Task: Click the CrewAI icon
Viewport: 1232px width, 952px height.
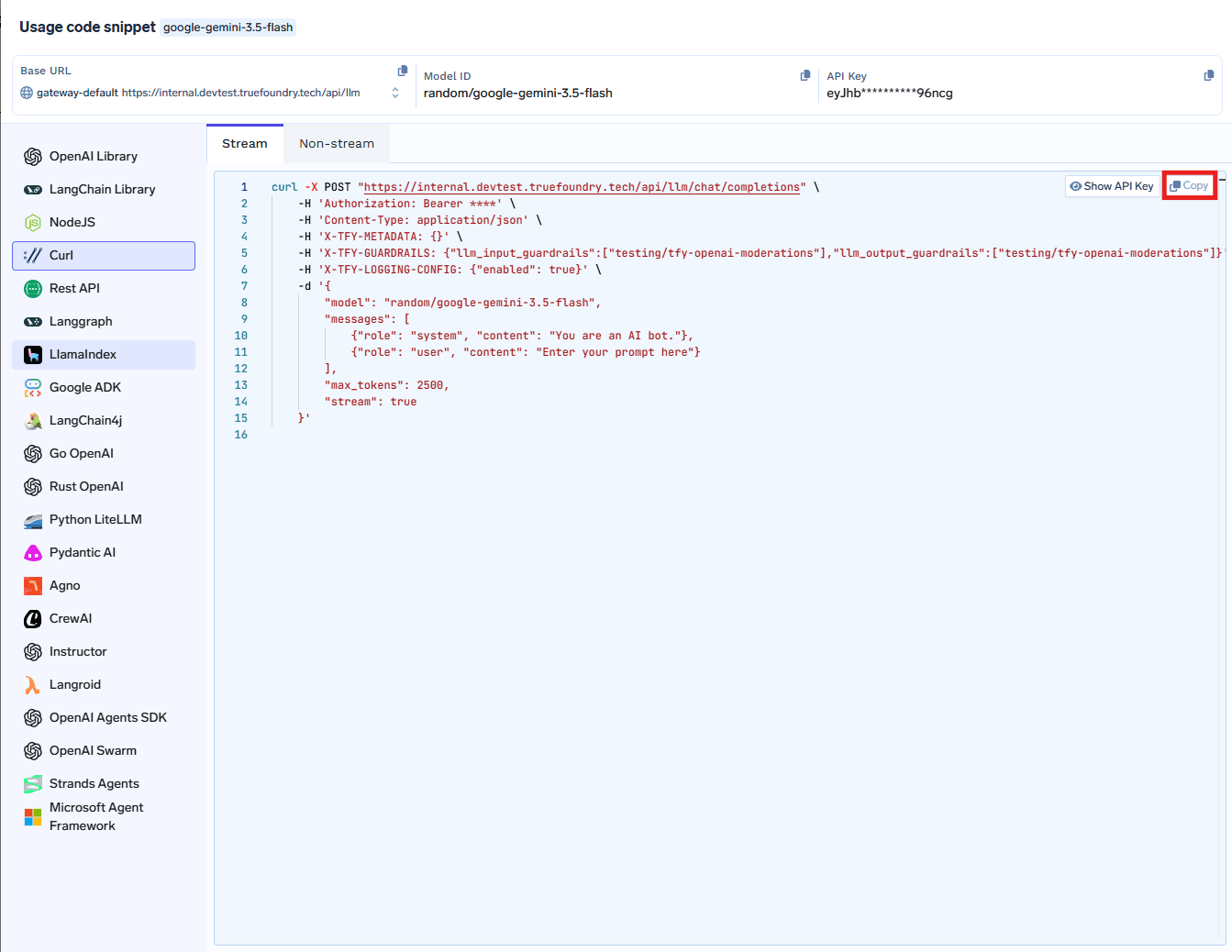Action: coord(33,619)
